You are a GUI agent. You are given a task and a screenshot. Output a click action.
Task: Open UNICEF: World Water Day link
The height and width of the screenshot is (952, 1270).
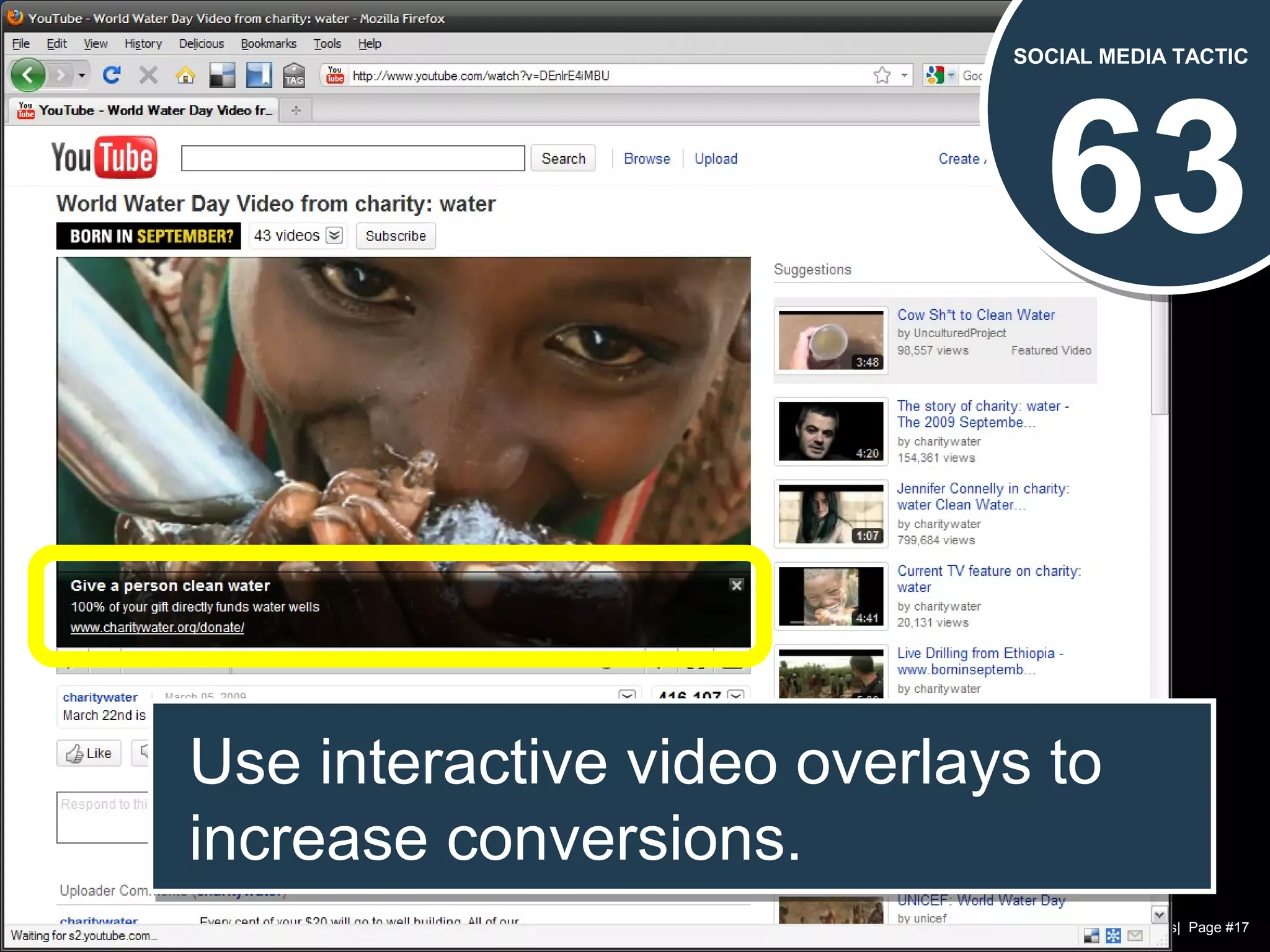[x=981, y=901]
